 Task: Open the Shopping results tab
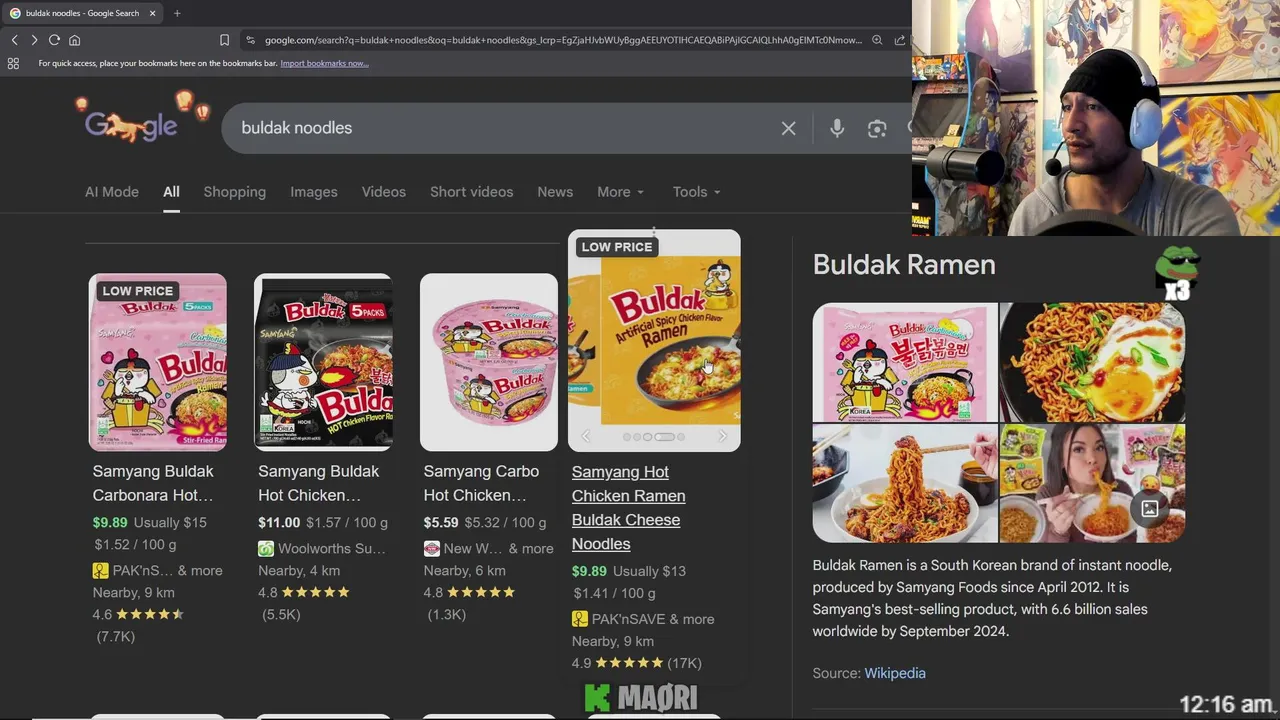[235, 192]
